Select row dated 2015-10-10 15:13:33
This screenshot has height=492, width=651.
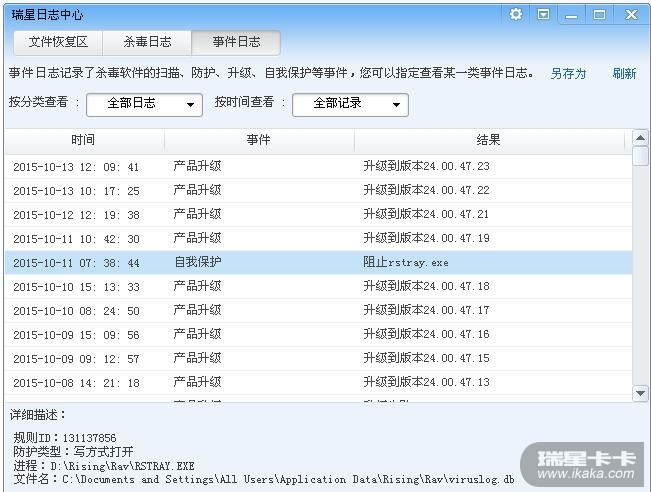319,287
